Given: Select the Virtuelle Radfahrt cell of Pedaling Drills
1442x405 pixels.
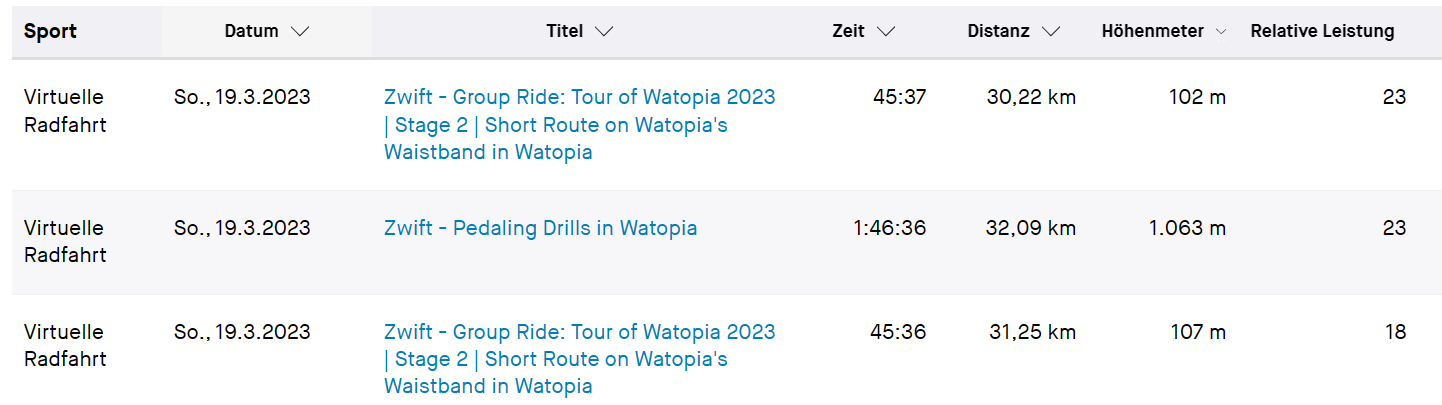Looking at the screenshot, I should coord(64,241).
